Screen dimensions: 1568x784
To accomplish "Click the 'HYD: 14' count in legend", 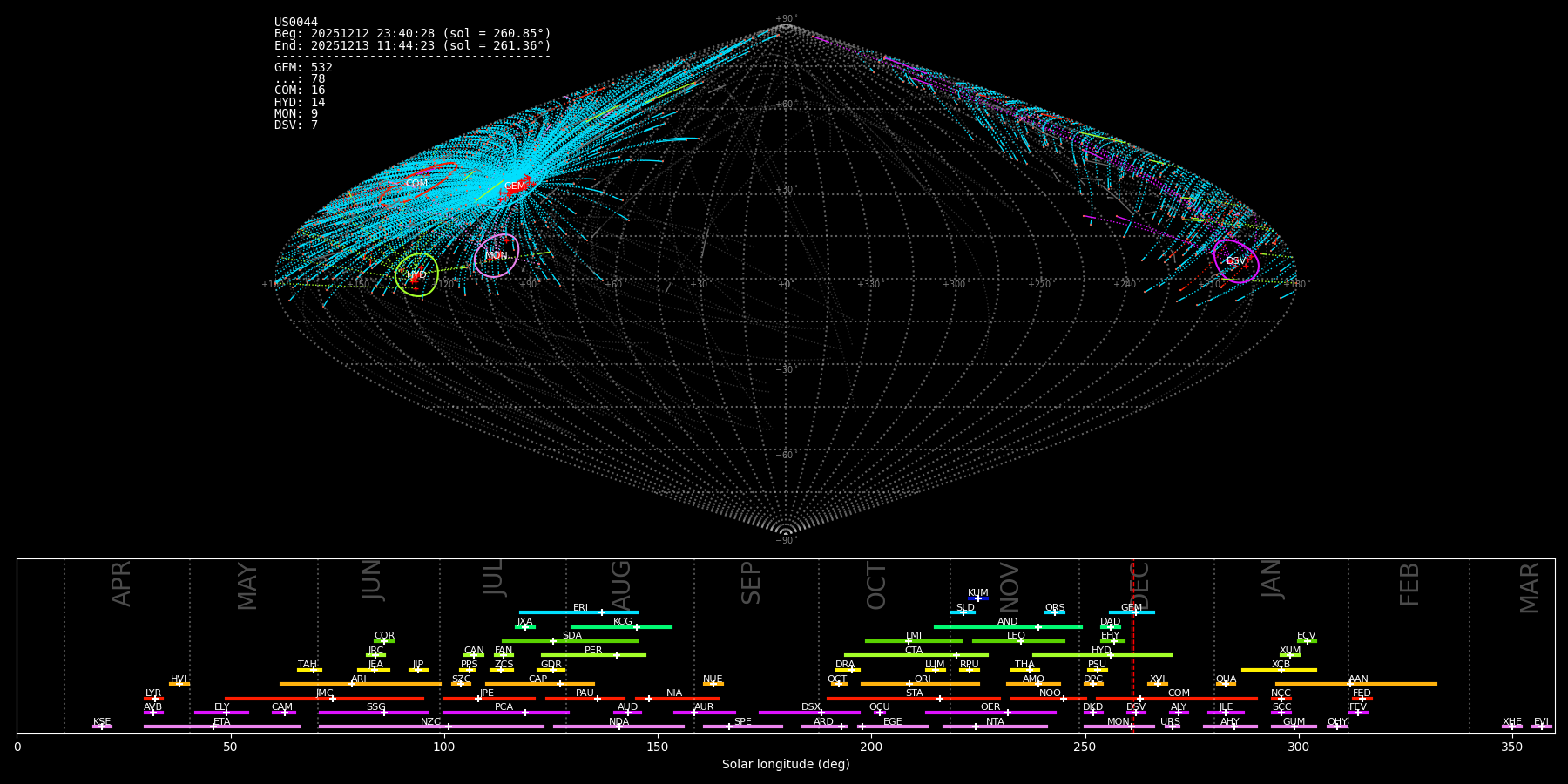I will [300, 103].
